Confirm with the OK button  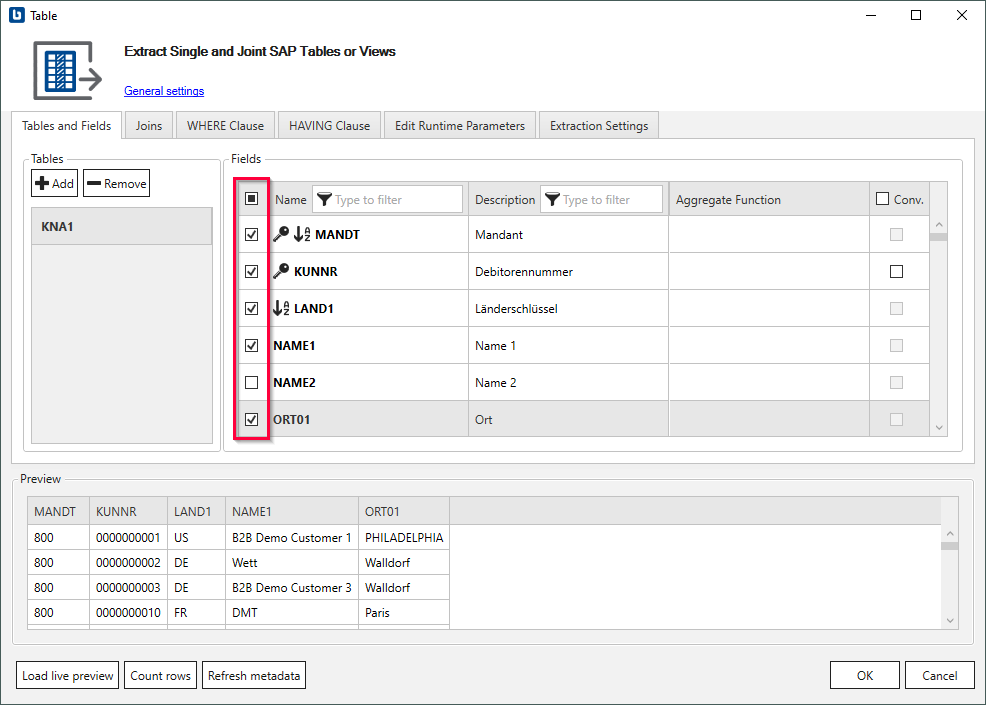click(865, 675)
